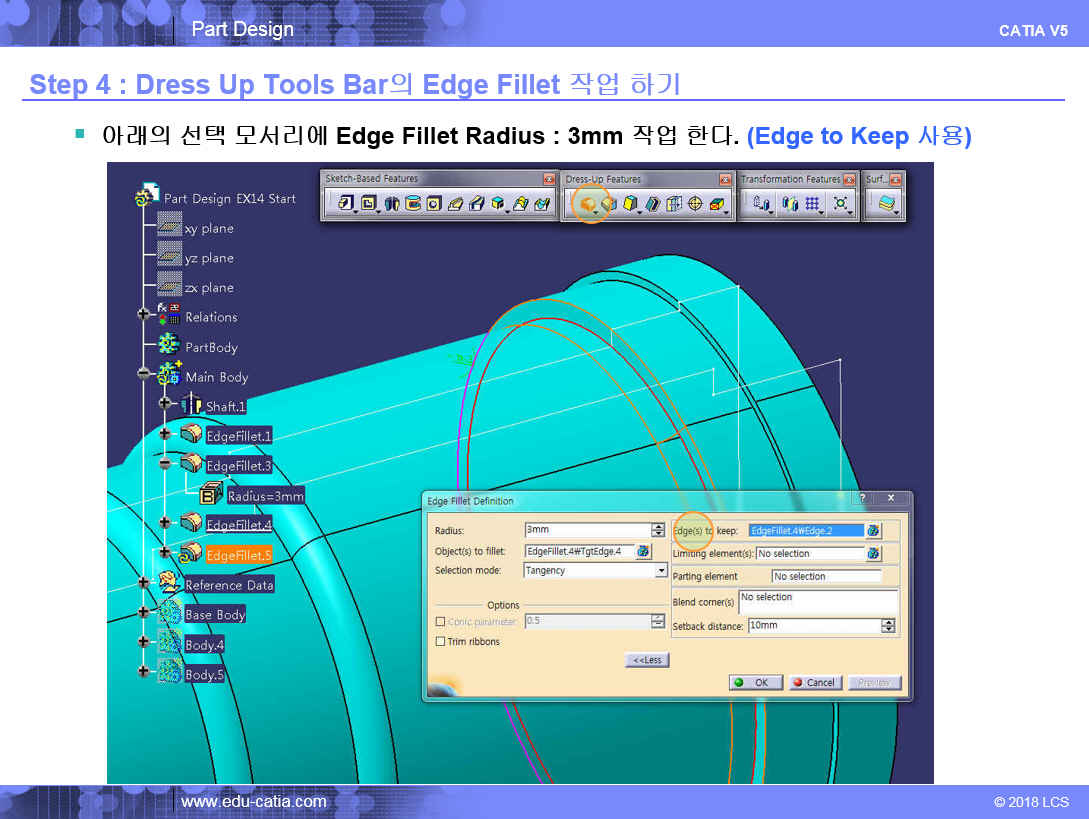Click the Radius value stepper arrows
Screen dimensions: 1089x819
point(658,530)
